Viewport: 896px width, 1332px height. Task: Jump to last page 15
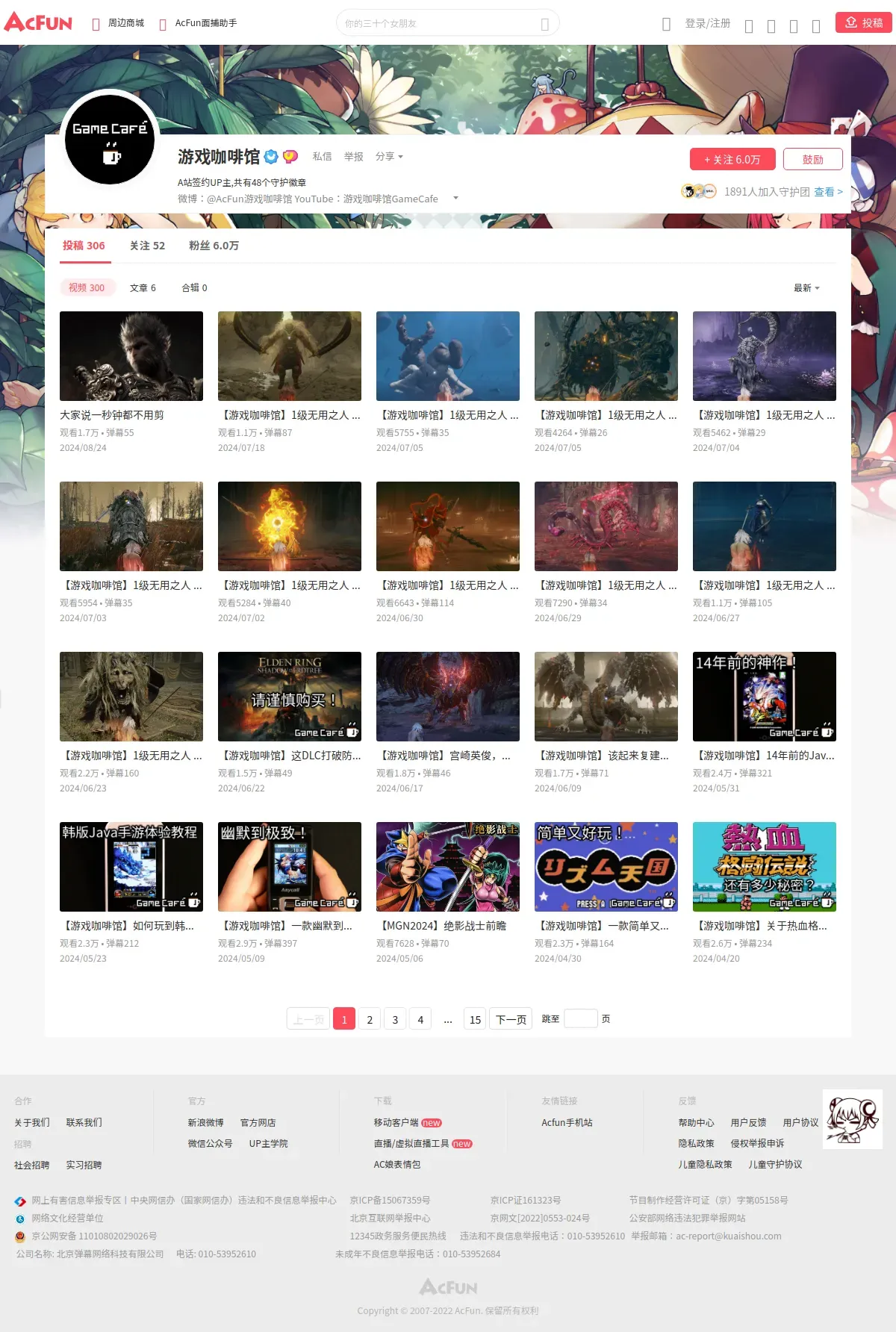point(475,1019)
